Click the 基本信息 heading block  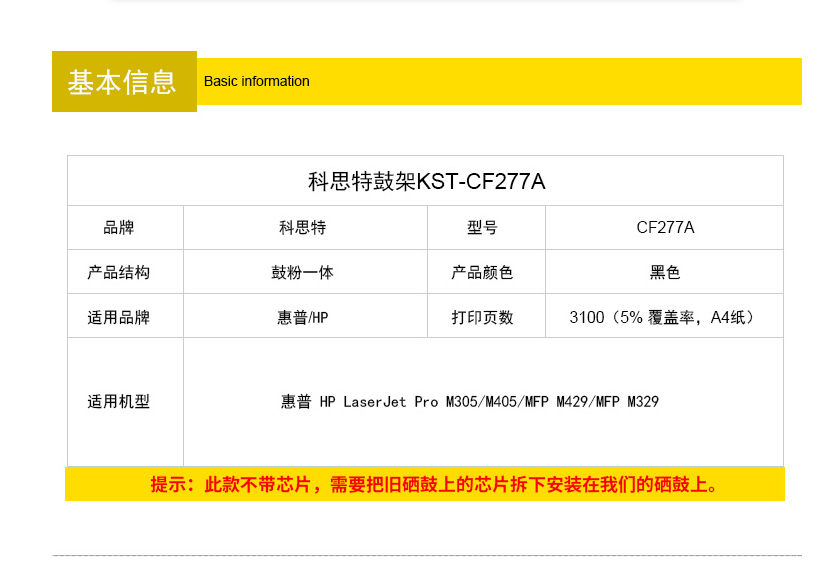click(x=124, y=81)
